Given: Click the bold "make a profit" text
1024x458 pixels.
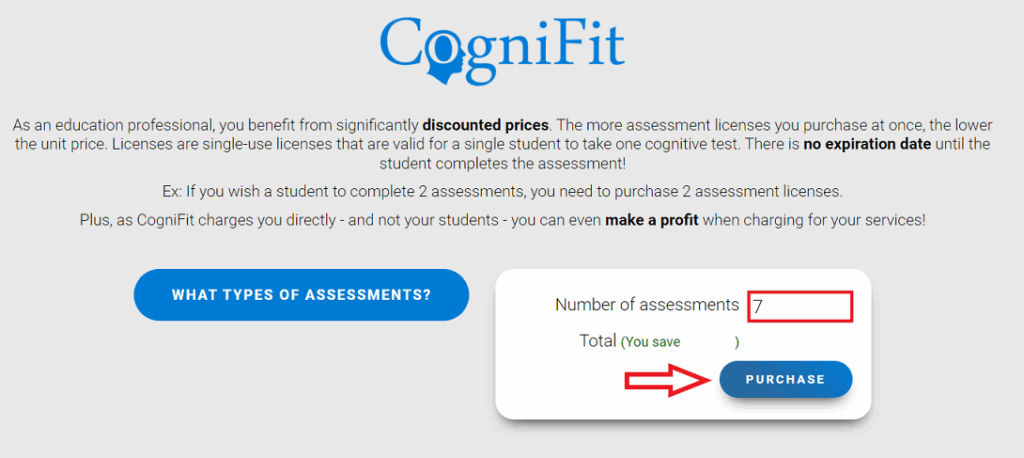Looking at the screenshot, I should click(651, 220).
